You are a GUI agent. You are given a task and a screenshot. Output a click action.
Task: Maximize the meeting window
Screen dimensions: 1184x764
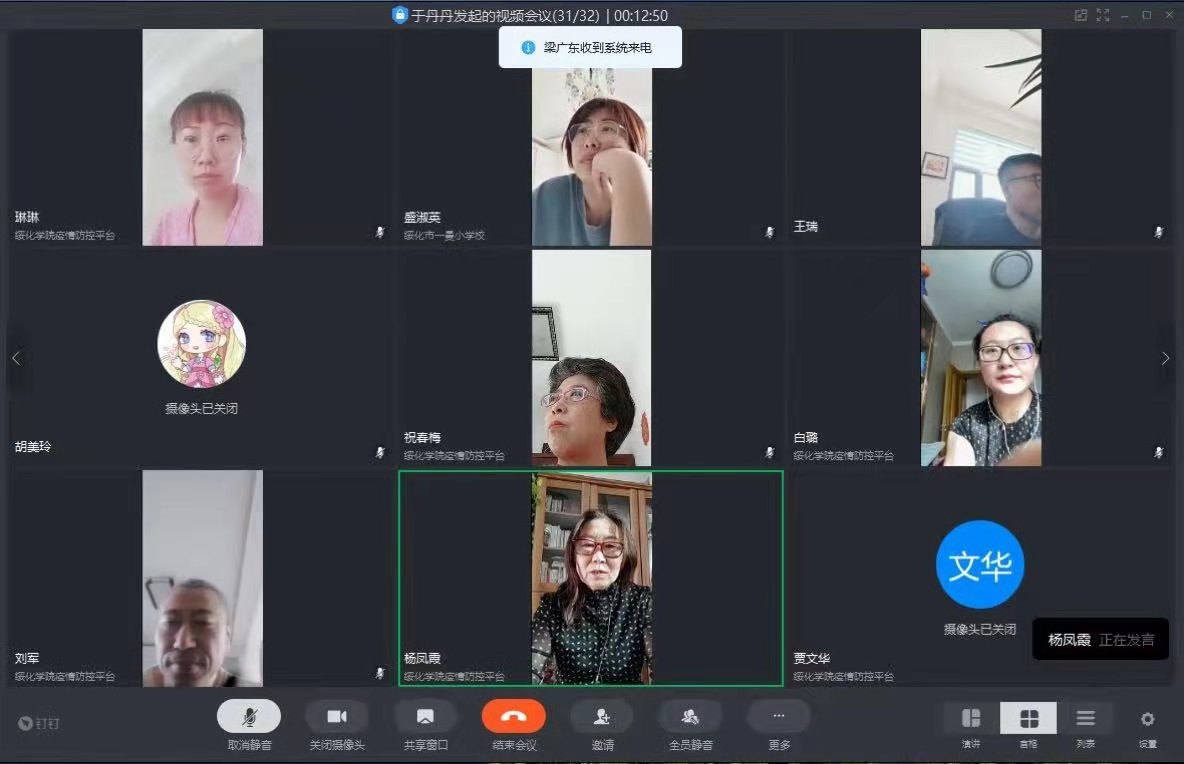pos(1146,15)
